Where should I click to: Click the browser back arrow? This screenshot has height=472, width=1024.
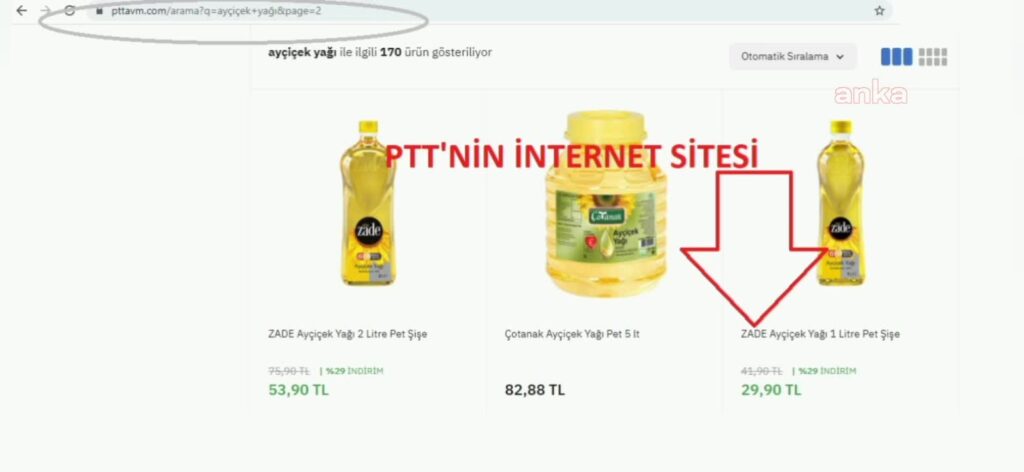[22, 10]
